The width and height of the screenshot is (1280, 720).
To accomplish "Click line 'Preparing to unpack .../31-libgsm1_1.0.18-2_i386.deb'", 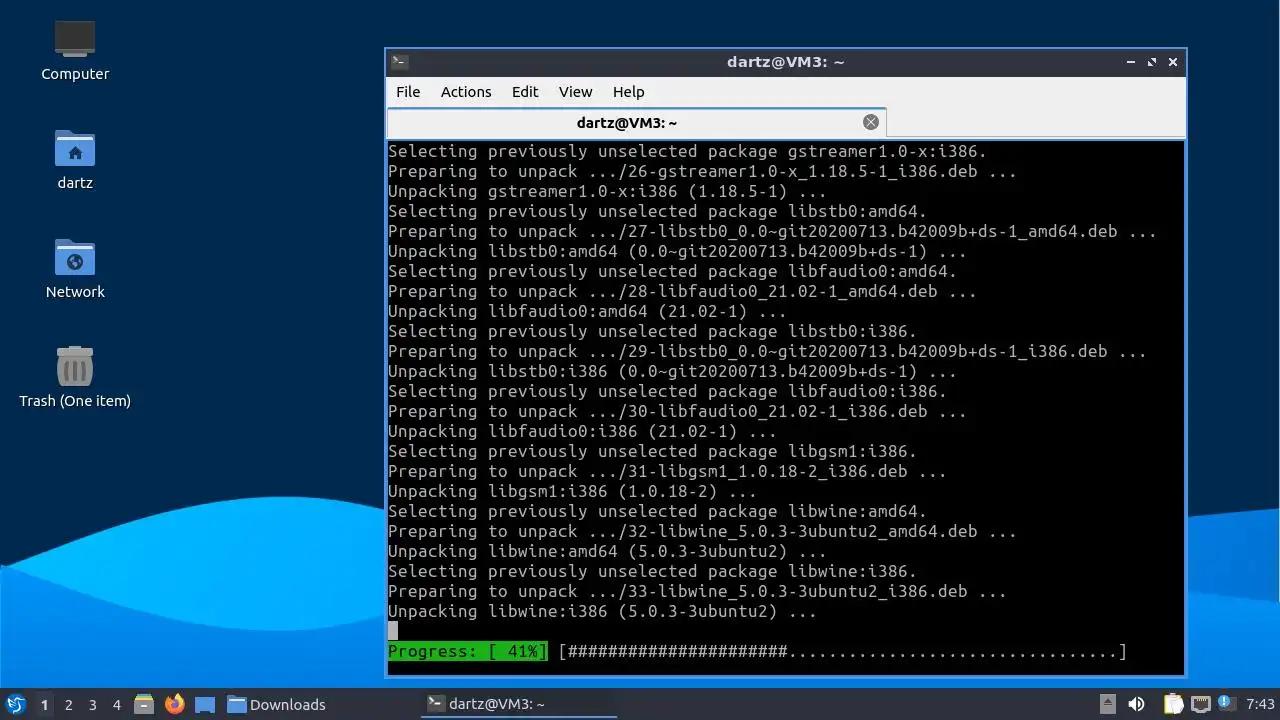I will click(x=667, y=471).
